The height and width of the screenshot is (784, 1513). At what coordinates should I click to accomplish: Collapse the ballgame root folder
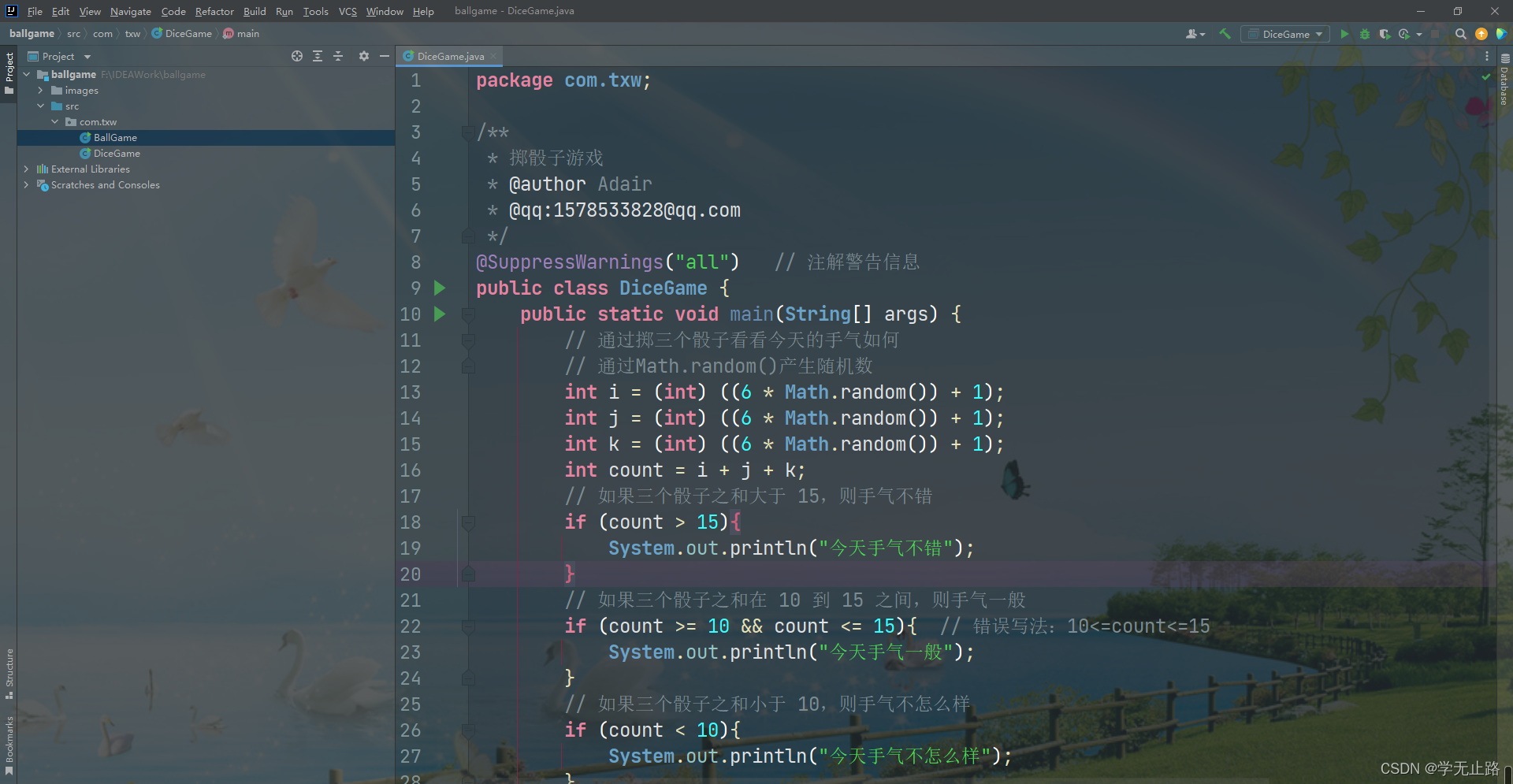click(27, 74)
